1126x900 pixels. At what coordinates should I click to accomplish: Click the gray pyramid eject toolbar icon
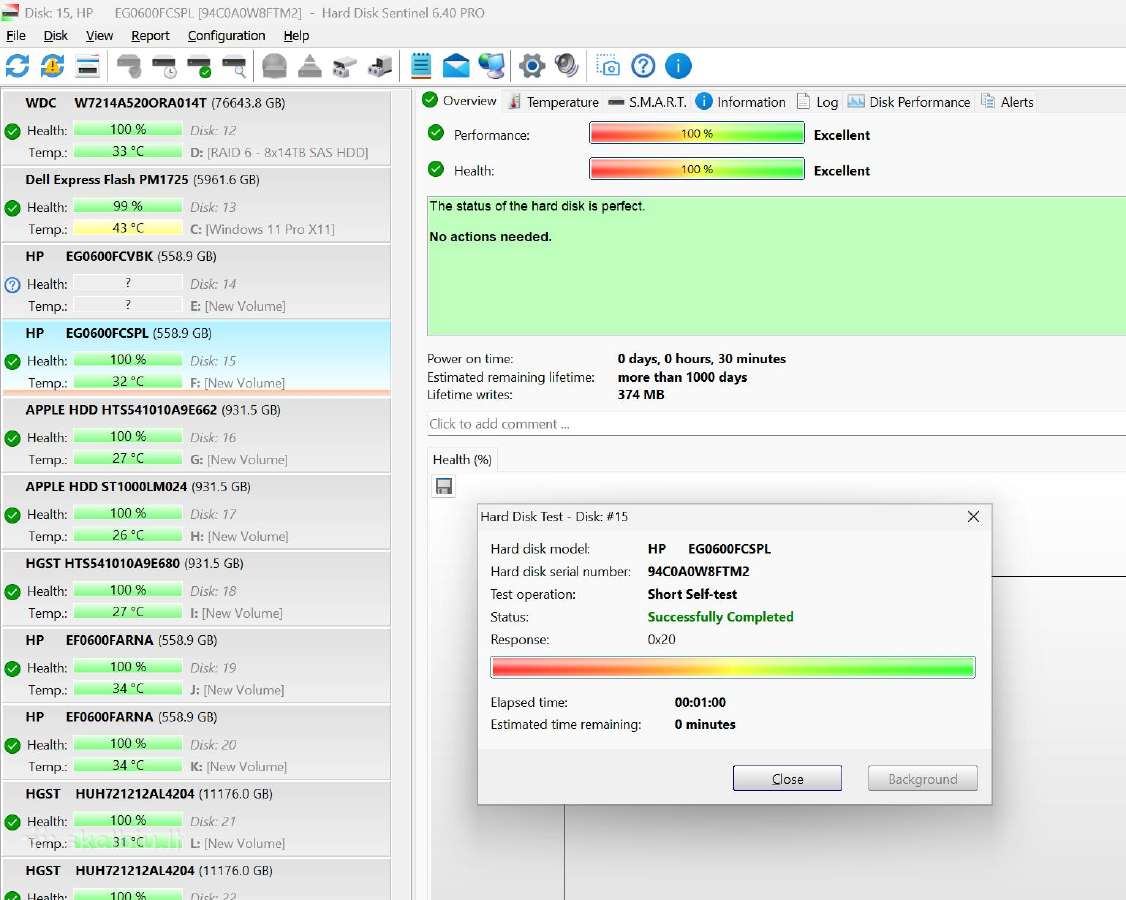point(310,66)
